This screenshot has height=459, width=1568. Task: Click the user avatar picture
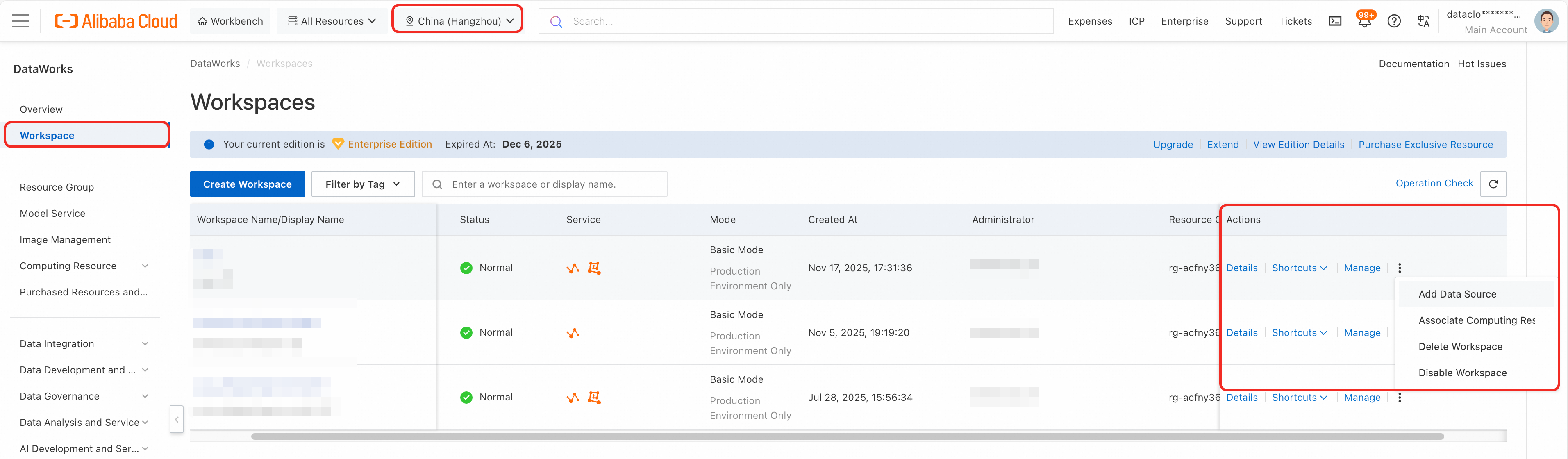(x=1545, y=21)
